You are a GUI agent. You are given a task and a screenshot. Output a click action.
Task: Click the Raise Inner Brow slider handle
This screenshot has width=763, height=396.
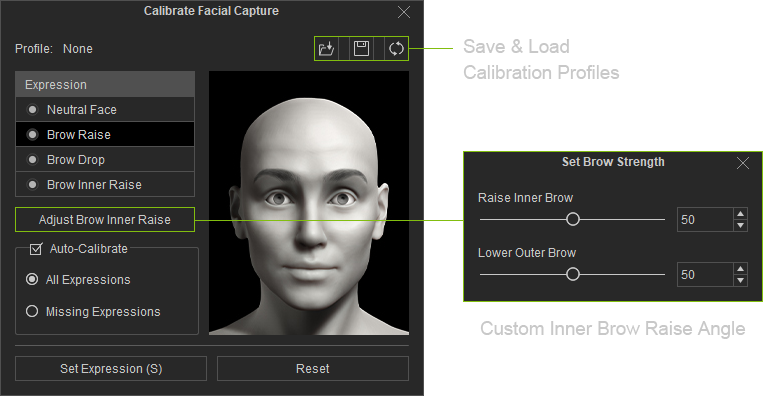tap(573, 219)
